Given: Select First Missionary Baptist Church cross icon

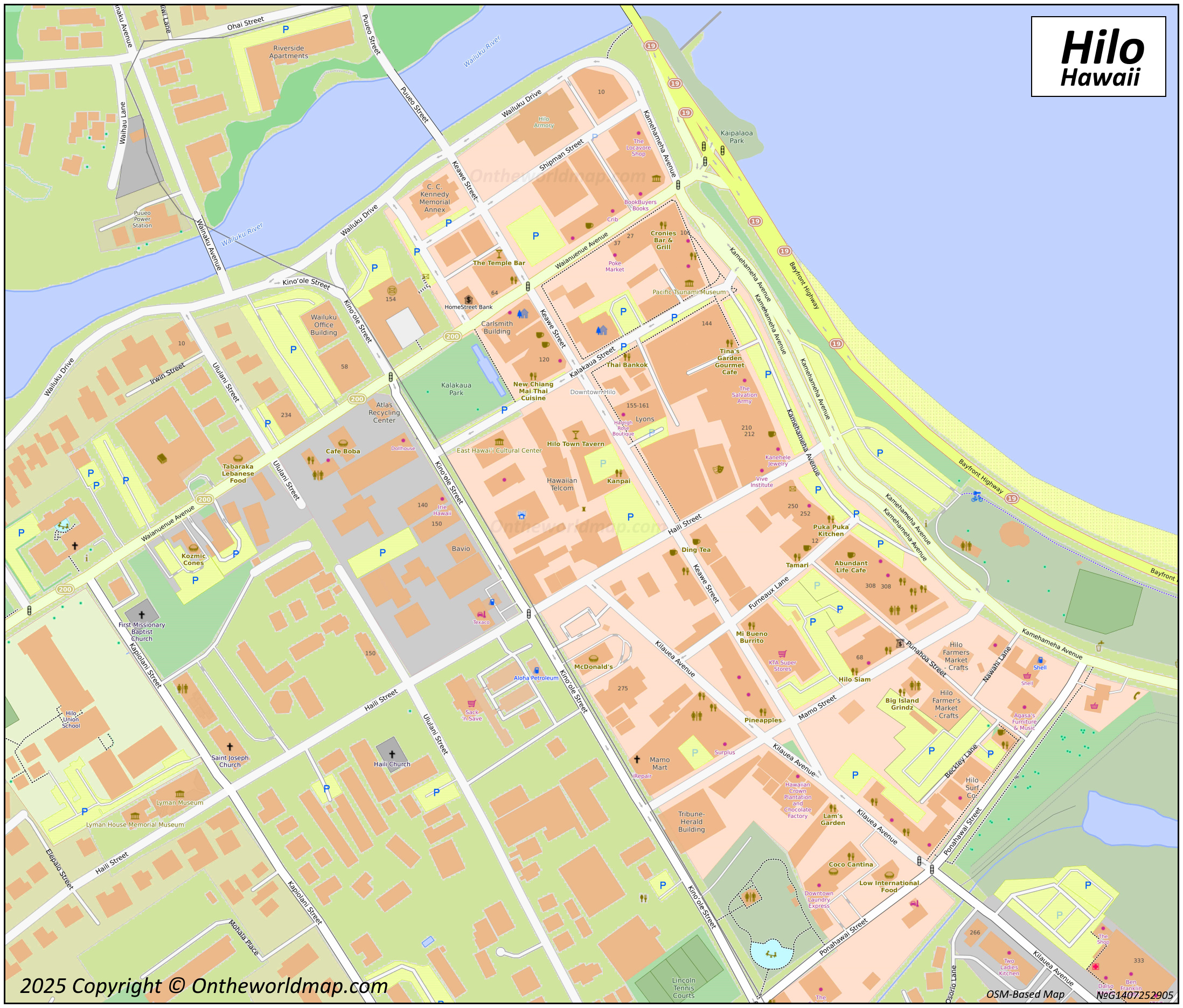Looking at the screenshot, I should (142, 615).
